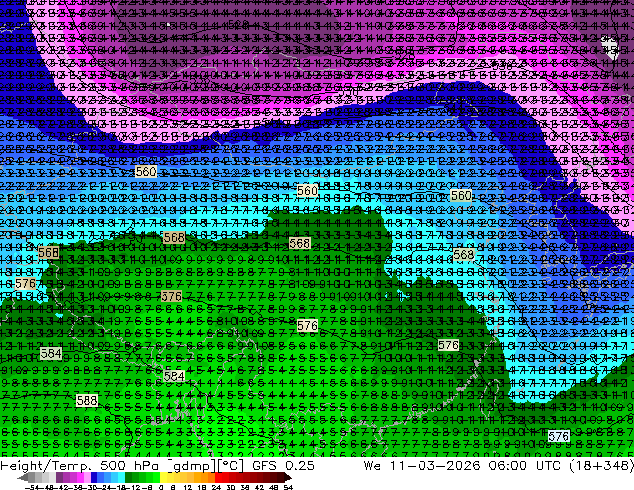Viewport: 634px width, 490px height.
Task: Click the bright red legend swatch above 24
Action: pyautogui.click(x=218, y=478)
